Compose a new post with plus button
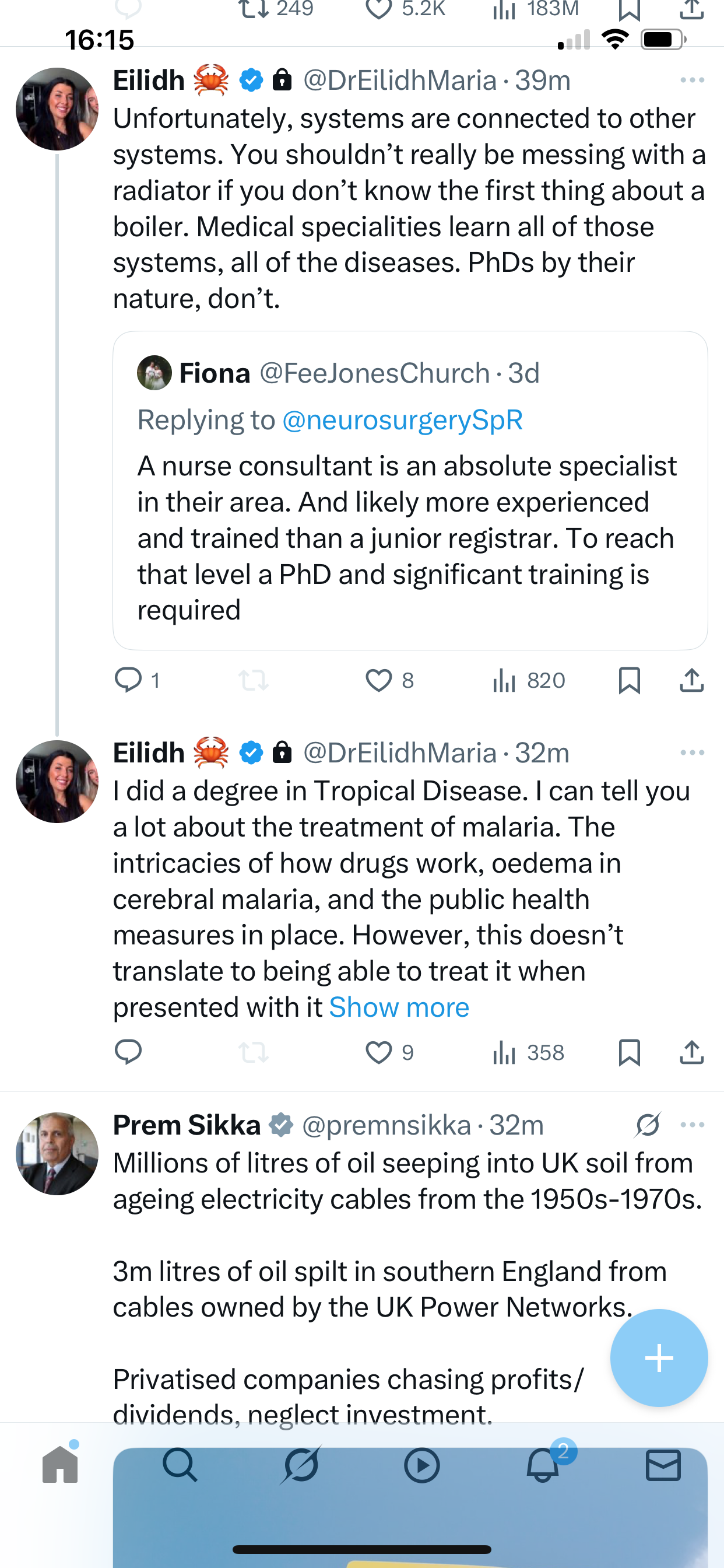The height and width of the screenshot is (1568, 724). (659, 1358)
